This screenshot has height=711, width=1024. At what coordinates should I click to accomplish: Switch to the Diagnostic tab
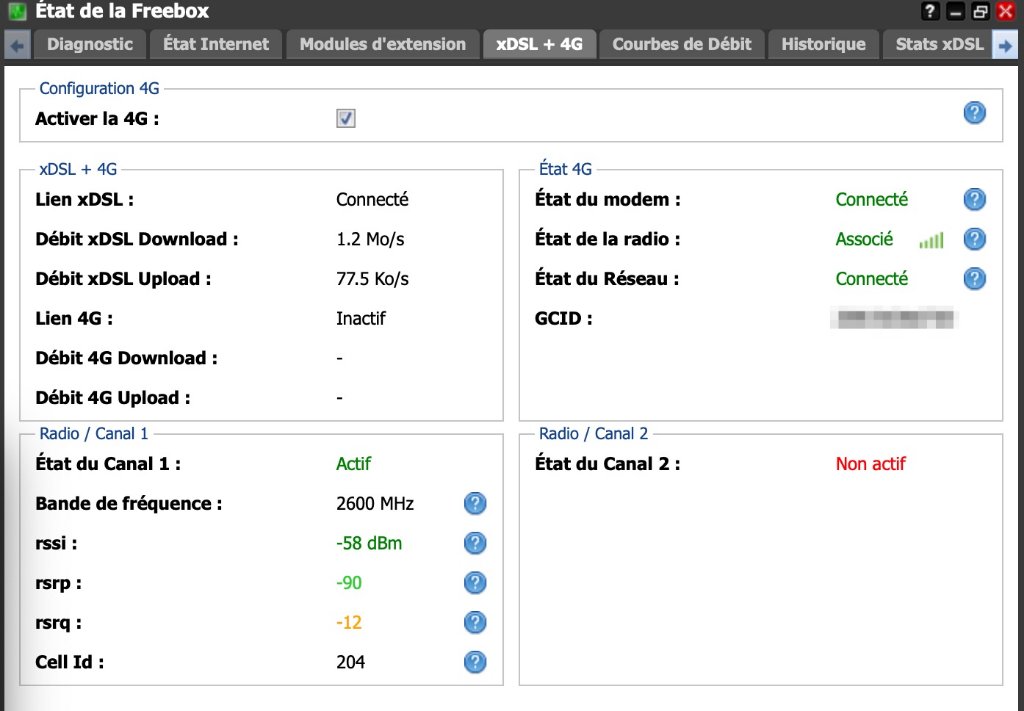click(x=90, y=44)
